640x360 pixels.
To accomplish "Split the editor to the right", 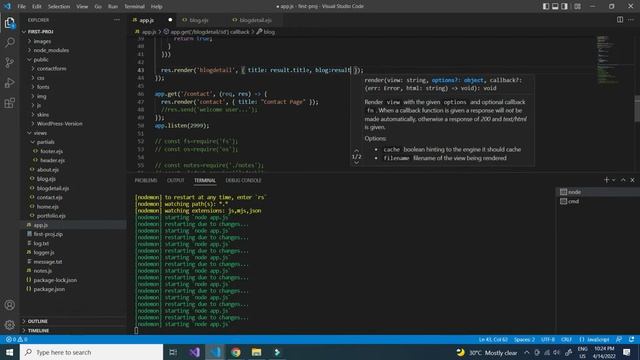I will click(620, 20).
